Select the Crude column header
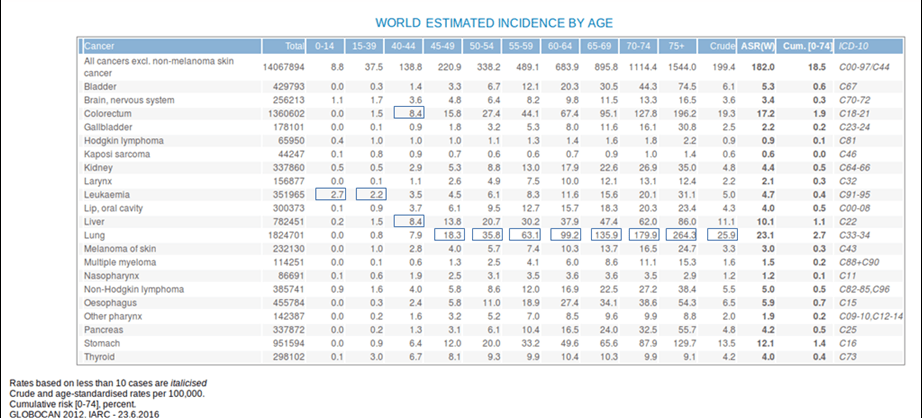 pyautogui.click(x=722, y=46)
